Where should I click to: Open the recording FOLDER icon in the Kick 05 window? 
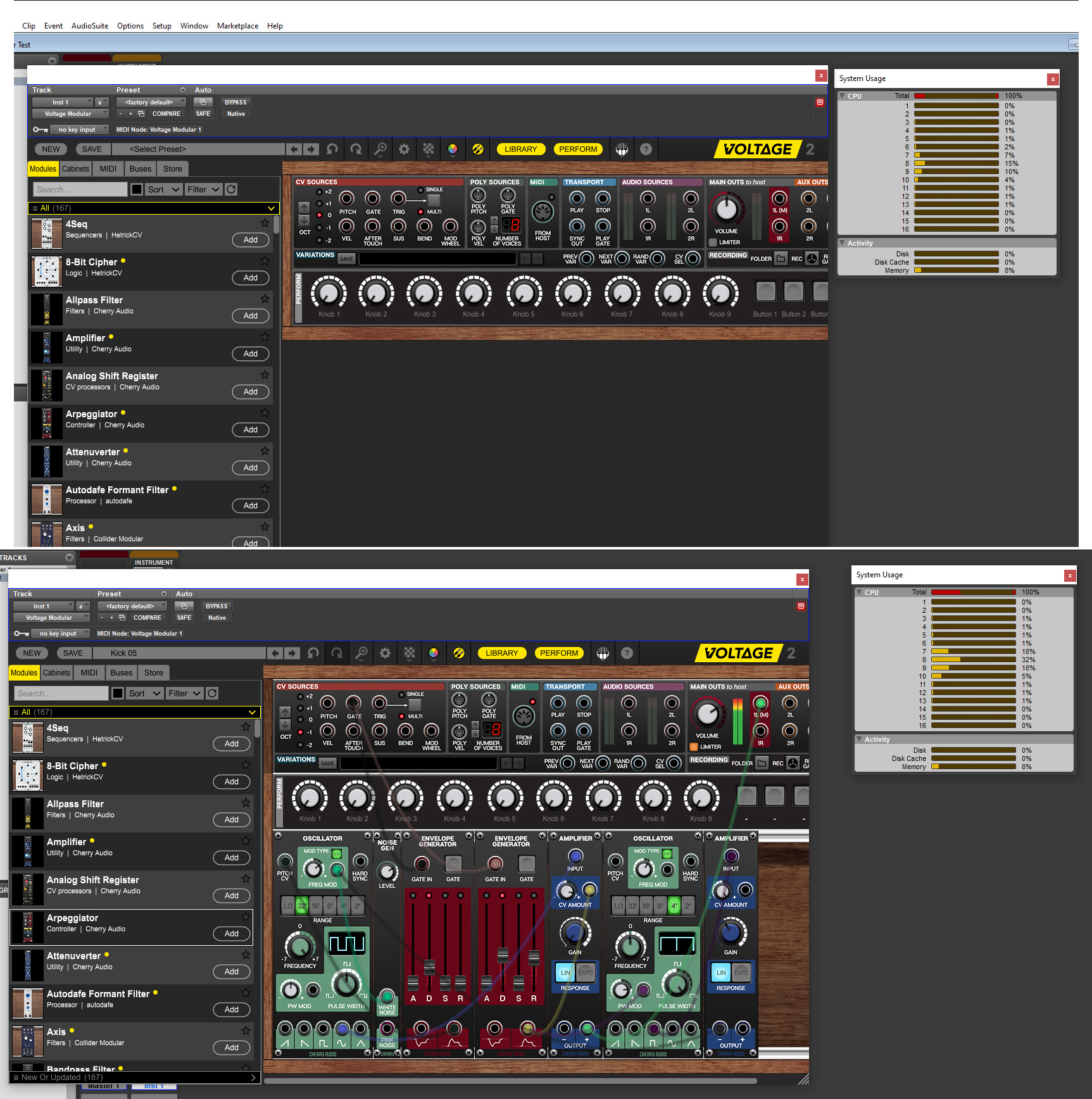(762, 763)
